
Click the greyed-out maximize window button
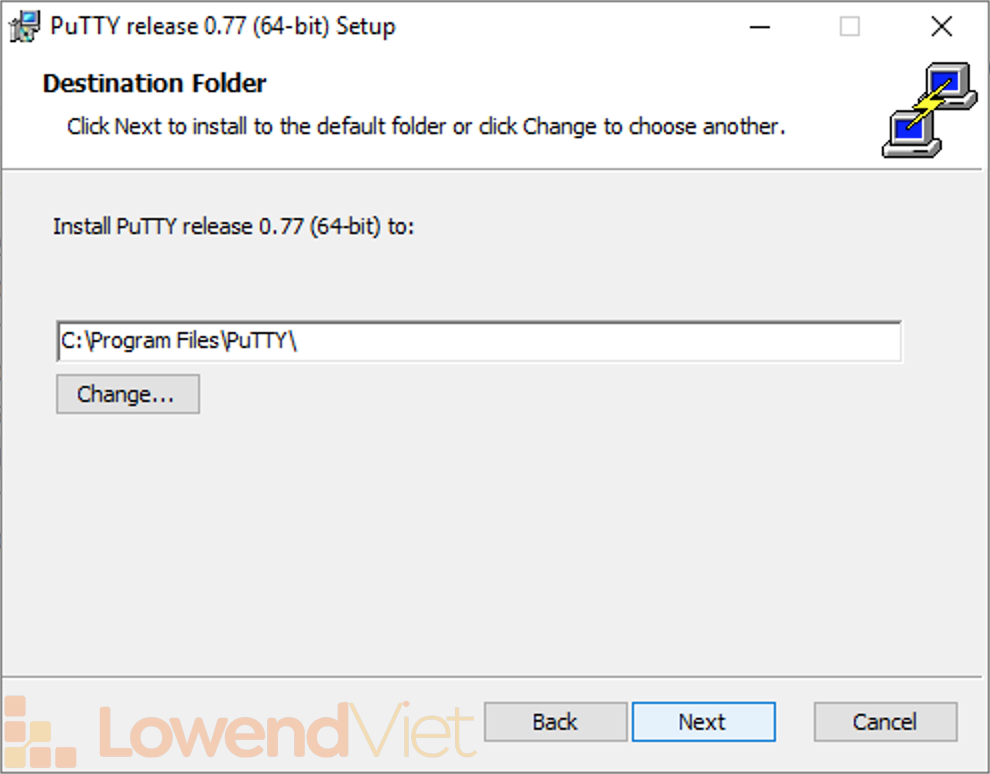[849, 27]
